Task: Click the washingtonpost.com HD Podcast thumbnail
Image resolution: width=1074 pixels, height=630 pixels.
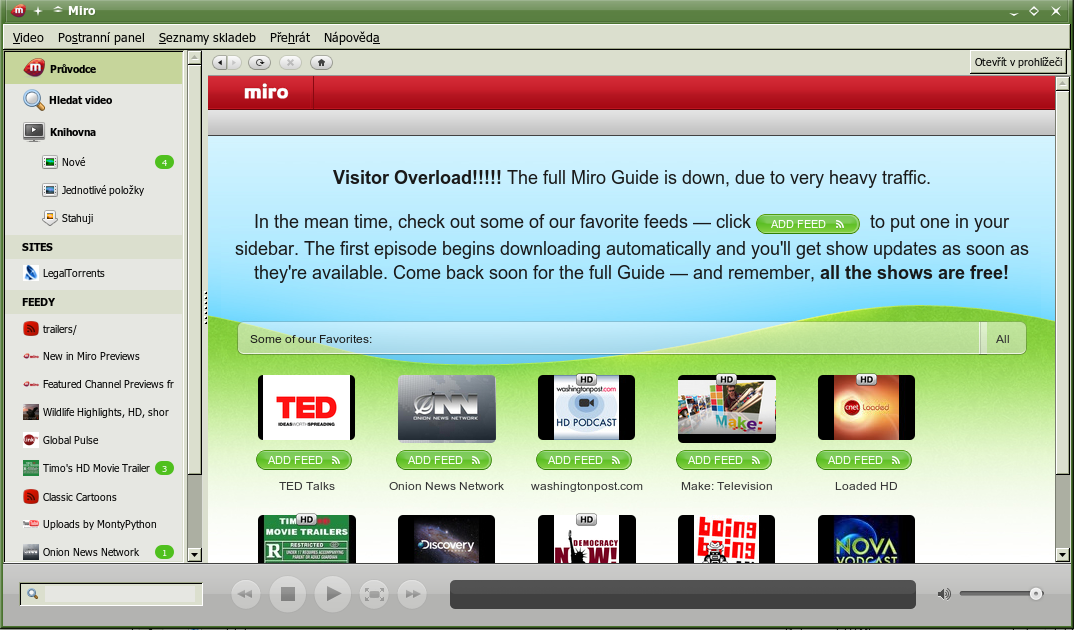Action: pyautogui.click(x=586, y=407)
